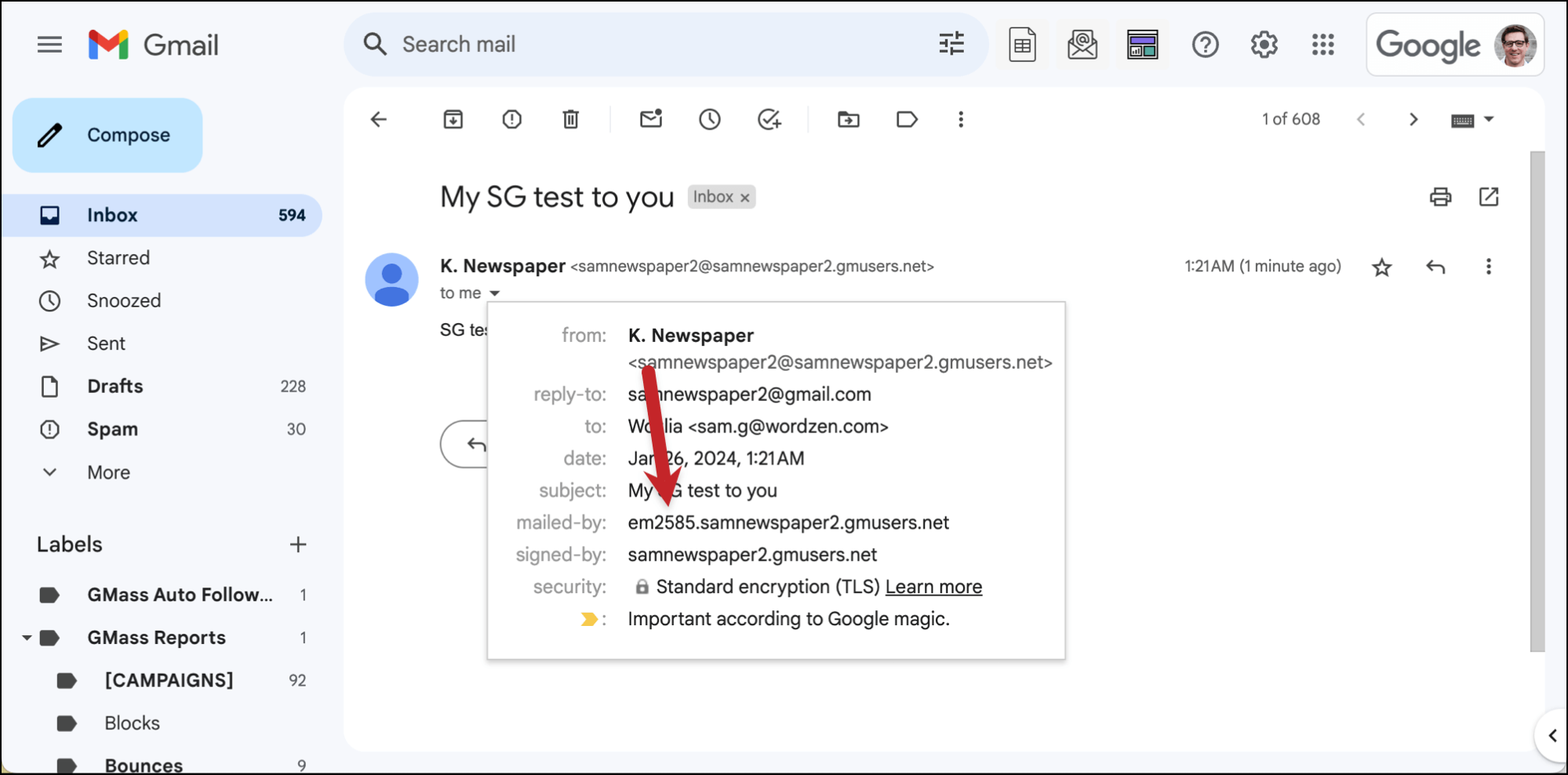This screenshot has width=1568, height=775.
Task: Click the Labels tag icon in toolbar
Action: tap(907, 119)
